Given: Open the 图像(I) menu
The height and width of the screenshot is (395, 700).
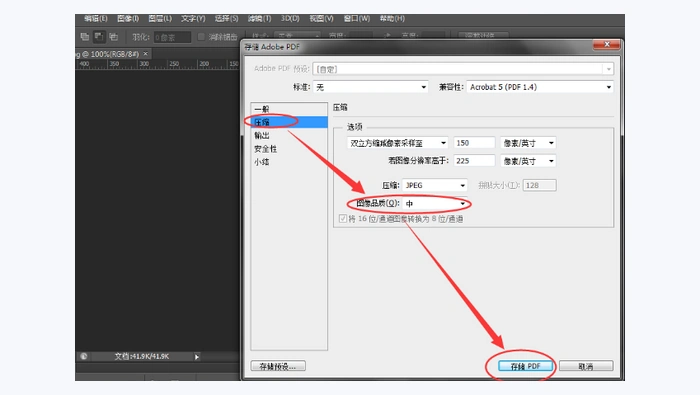Looking at the screenshot, I should [x=128, y=18].
